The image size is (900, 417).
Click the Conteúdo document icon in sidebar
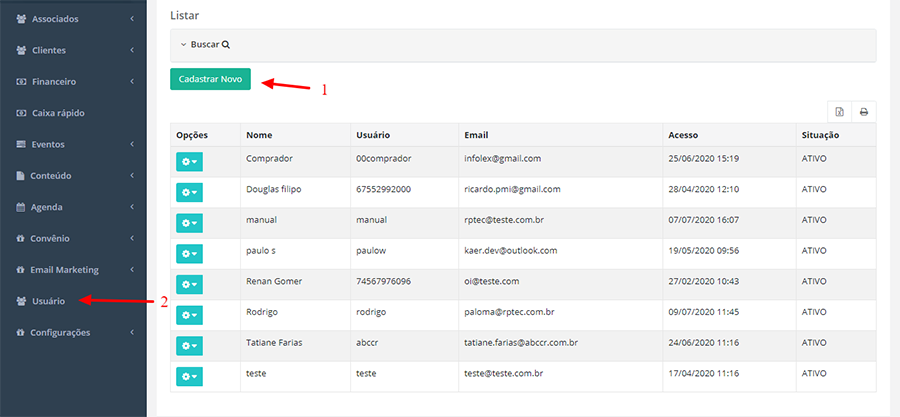tap(21, 176)
